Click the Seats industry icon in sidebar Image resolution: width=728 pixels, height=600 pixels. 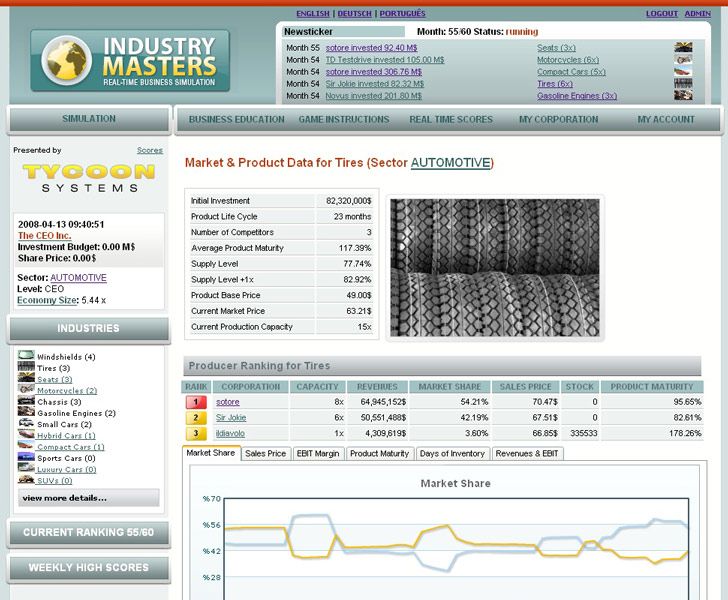tap(26, 378)
